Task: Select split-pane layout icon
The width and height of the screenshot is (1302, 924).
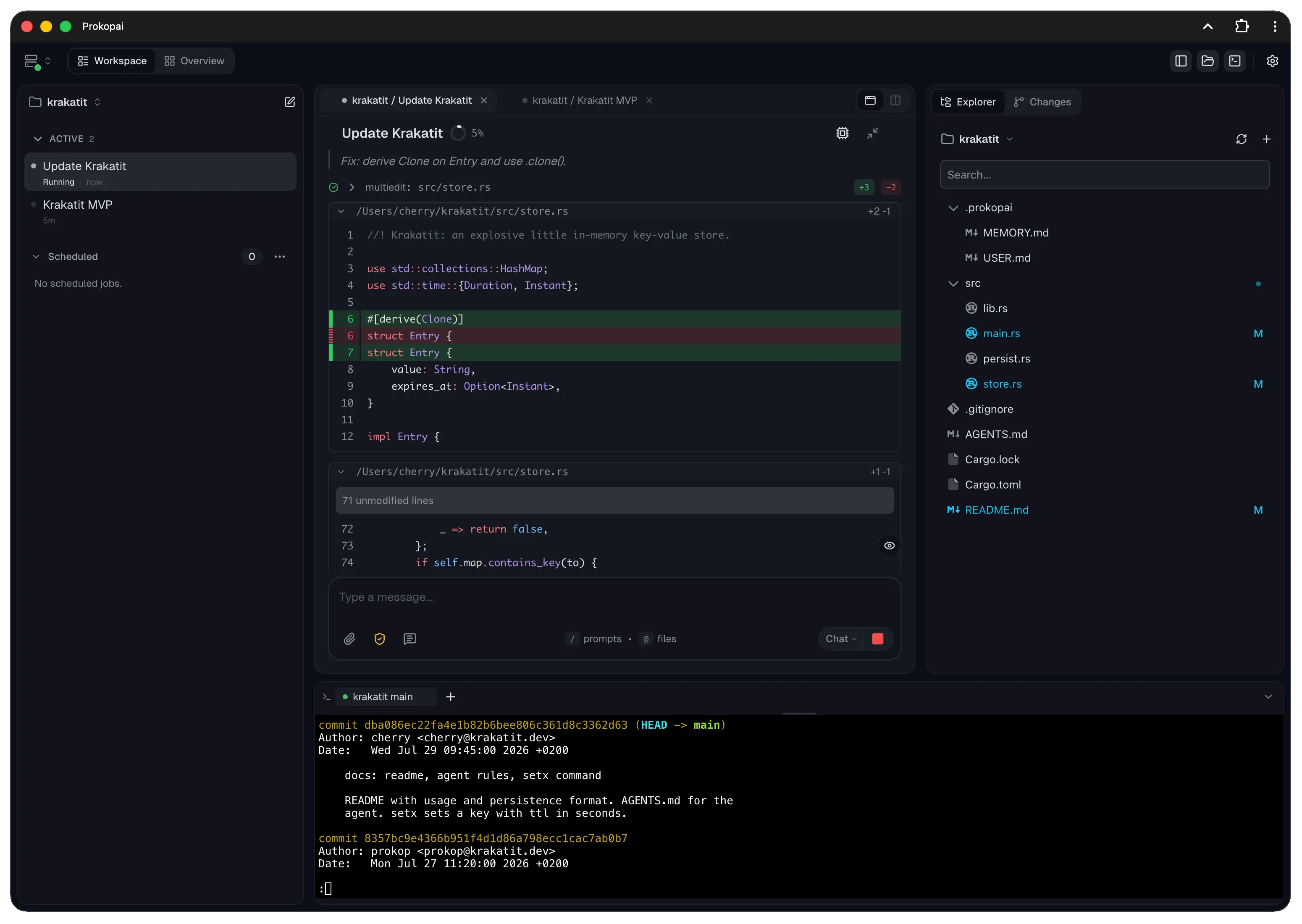Action: click(x=895, y=100)
